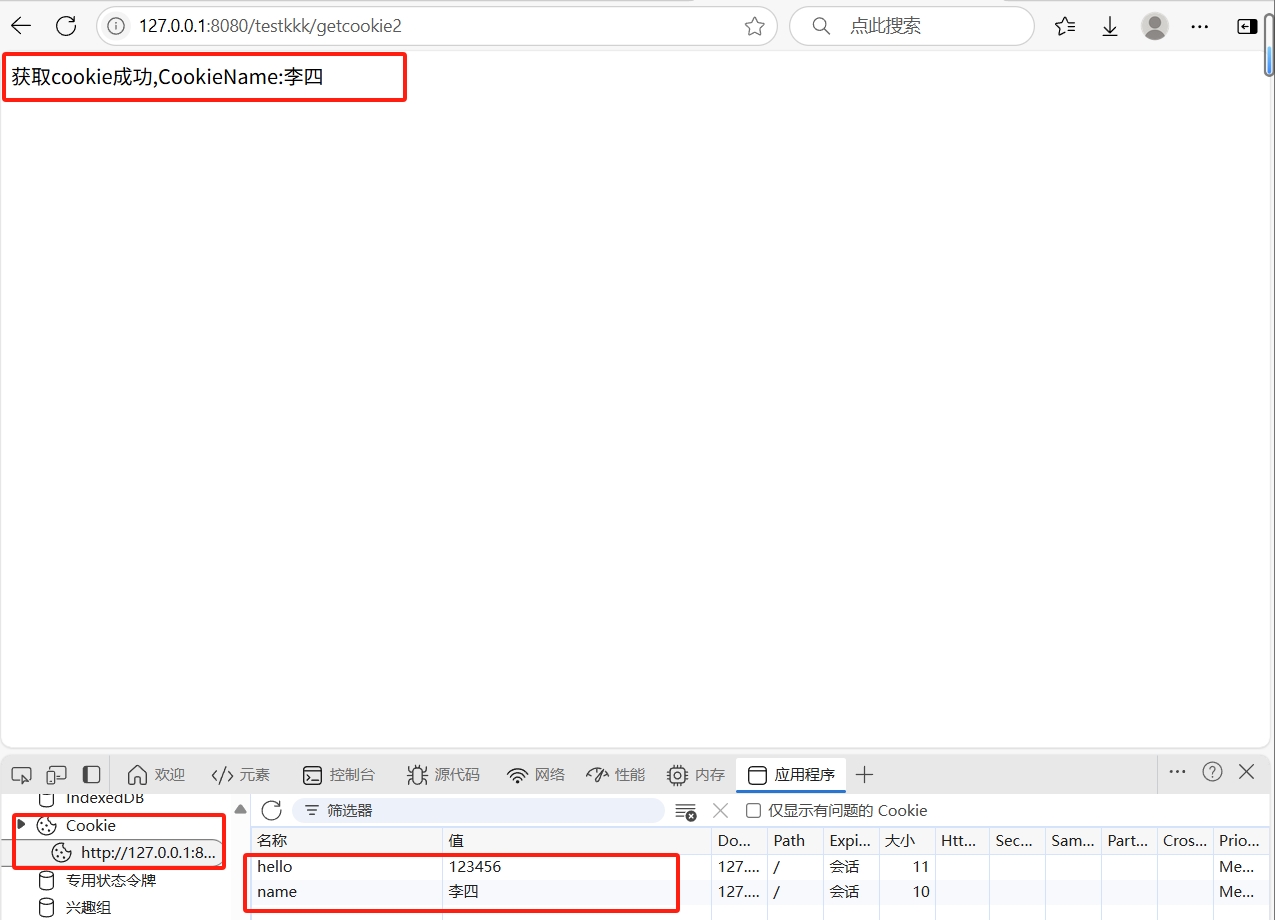The width and height of the screenshot is (1275, 920).
Task: Open DevTools more options ellipsis
Action: (1177, 771)
